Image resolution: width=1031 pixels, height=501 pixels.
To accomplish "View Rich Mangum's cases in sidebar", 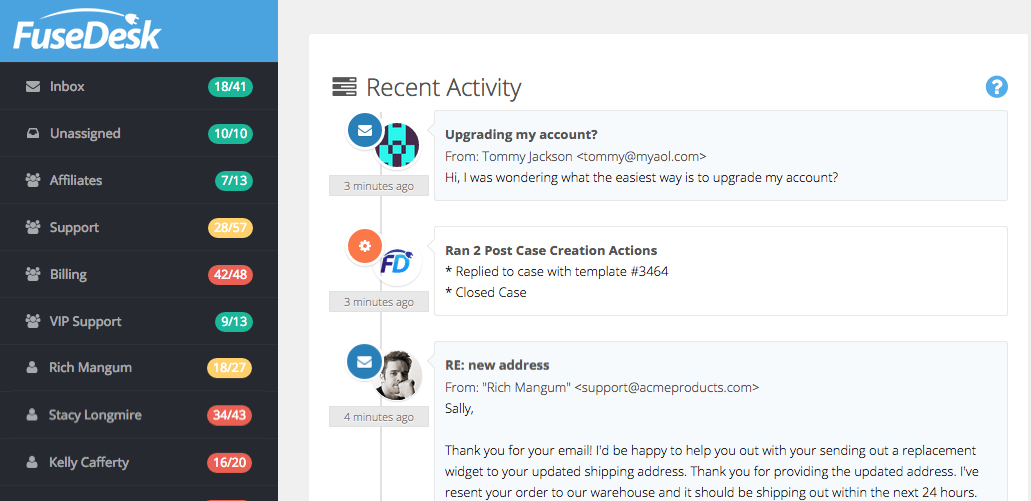I will (139, 368).
